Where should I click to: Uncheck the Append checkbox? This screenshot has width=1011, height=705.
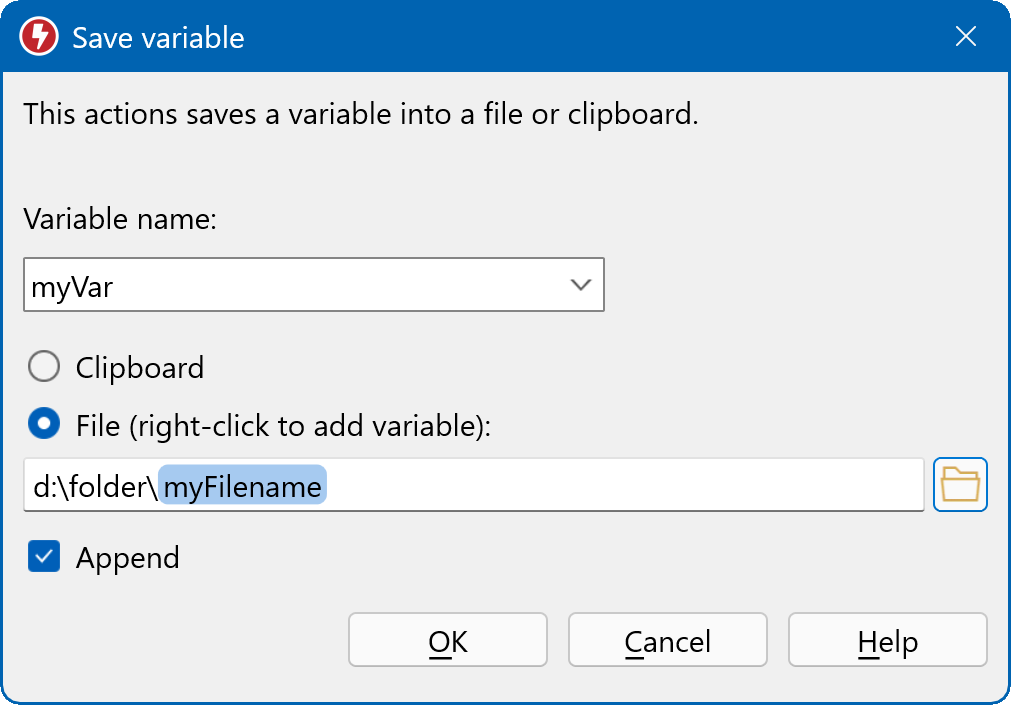click(x=44, y=557)
